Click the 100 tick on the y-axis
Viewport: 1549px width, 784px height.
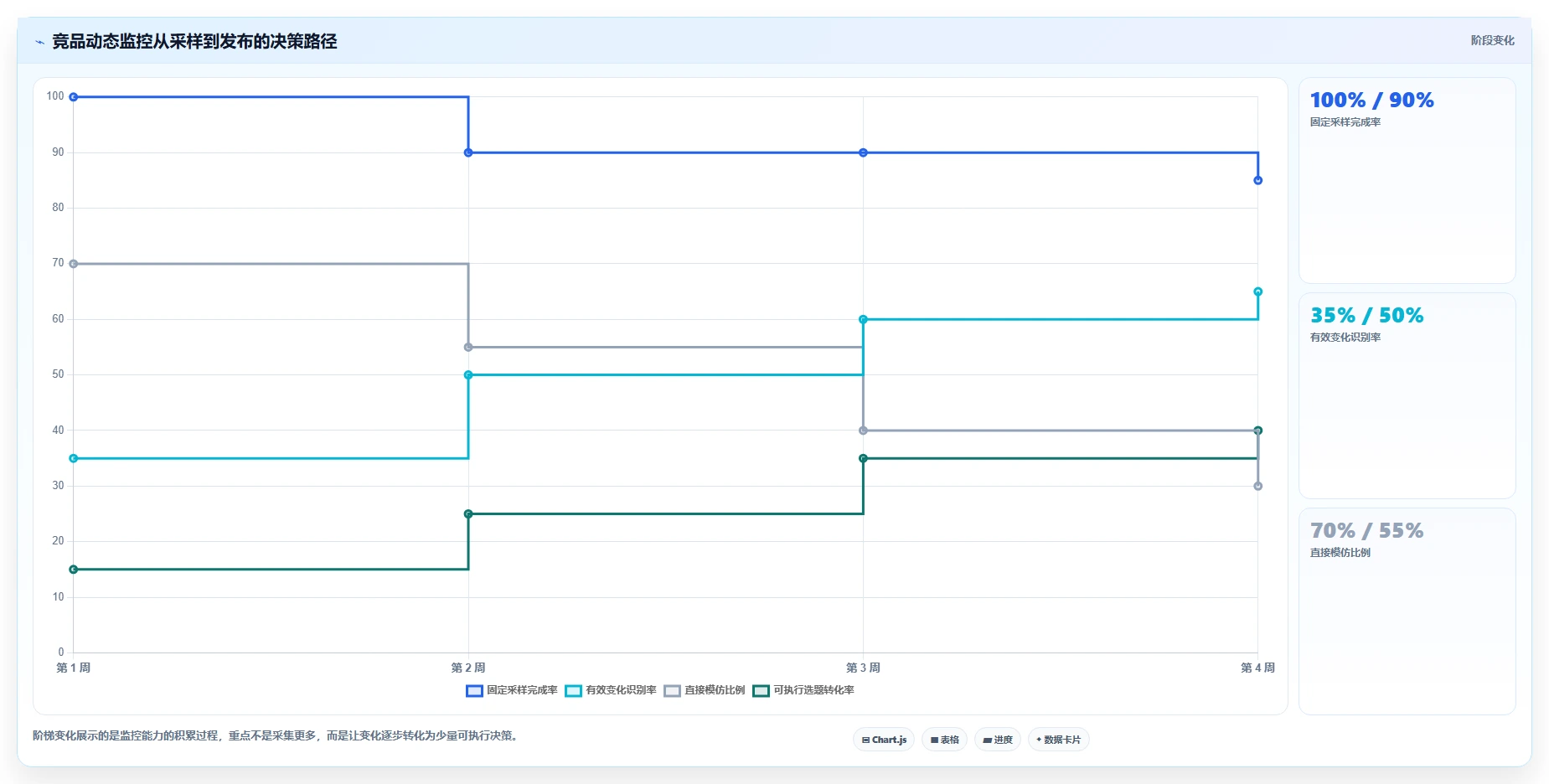[x=55, y=96]
